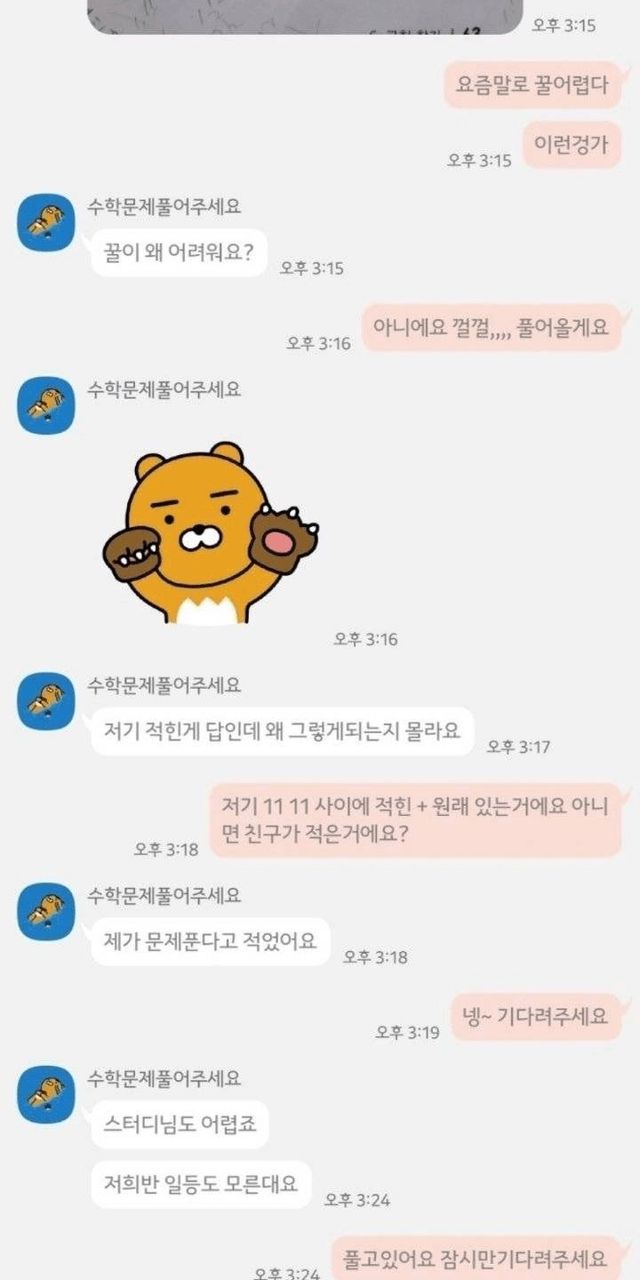Screen dimensions: 640x1280
Task: Tap the '아니에요 껄껄,,,, 풀어올게요' bubble
Action: (x=490, y=327)
